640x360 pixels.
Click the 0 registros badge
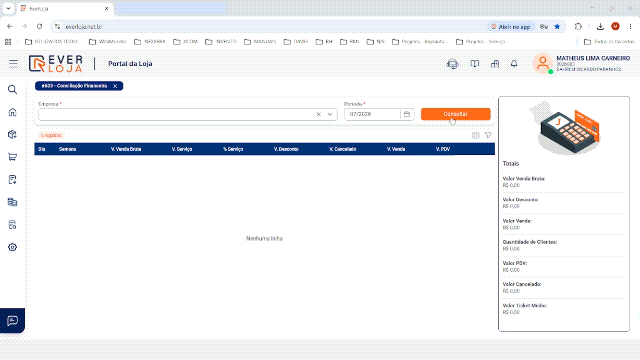[51, 135]
